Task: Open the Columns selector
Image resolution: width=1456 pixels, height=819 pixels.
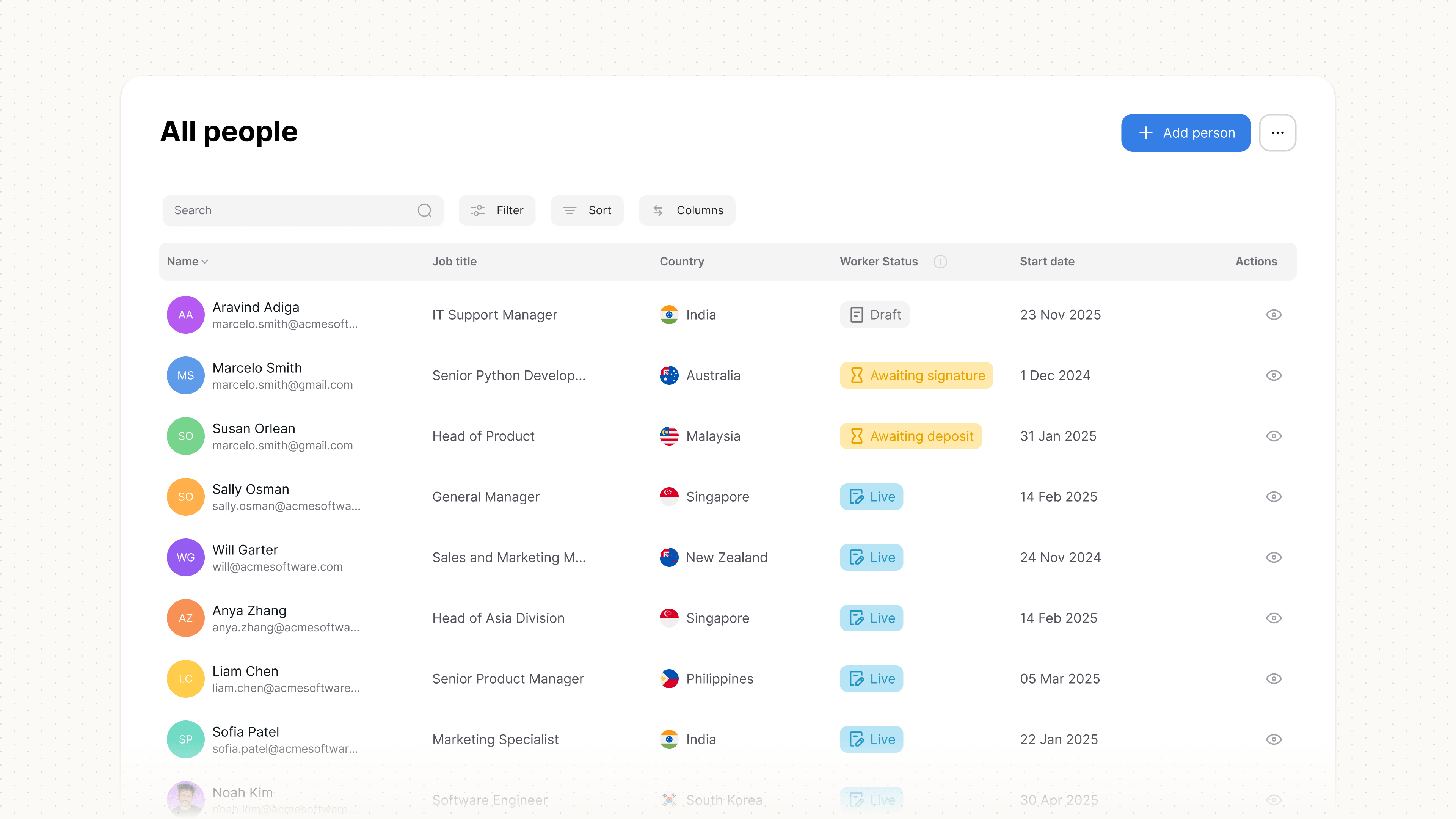Action: pos(687,211)
